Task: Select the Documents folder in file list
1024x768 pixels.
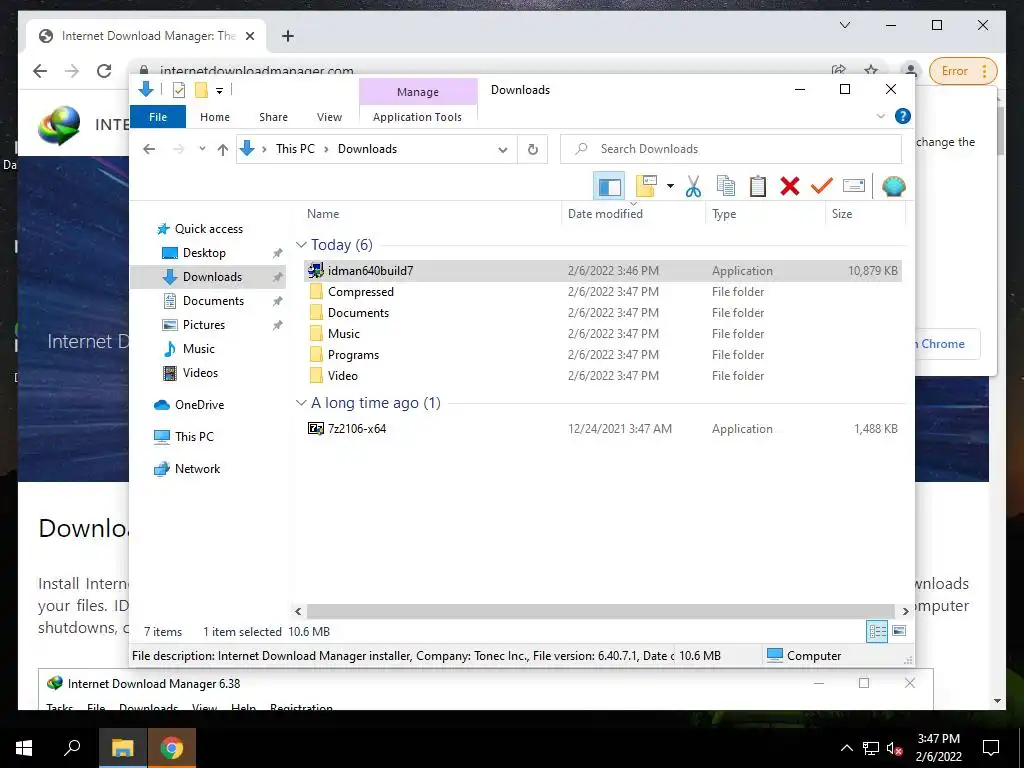Action: (x=603, y=313)
